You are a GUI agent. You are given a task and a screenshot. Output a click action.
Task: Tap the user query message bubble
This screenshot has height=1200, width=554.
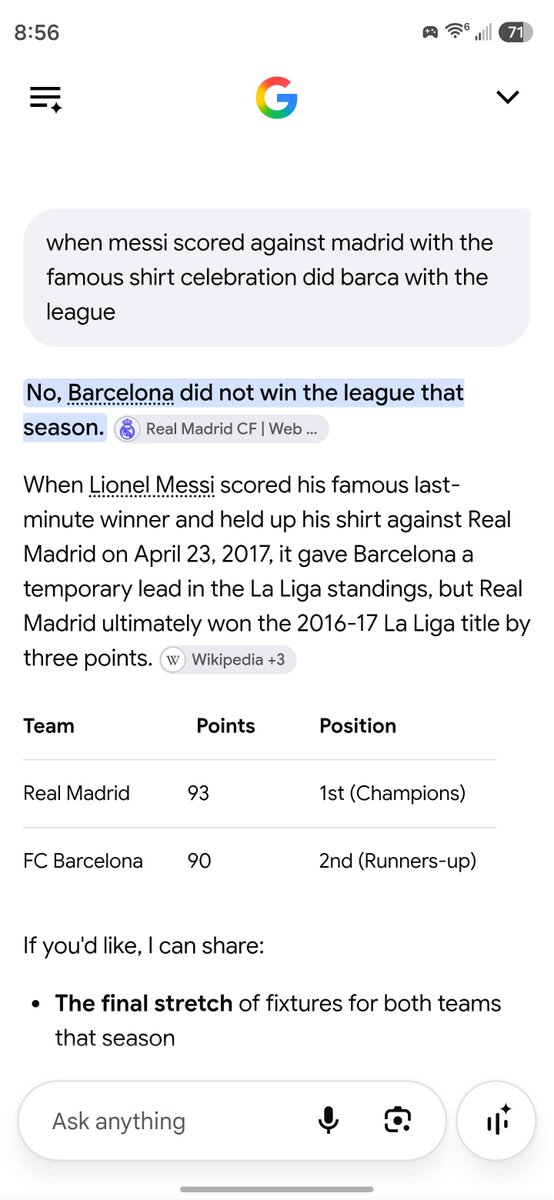pos(277,277)
